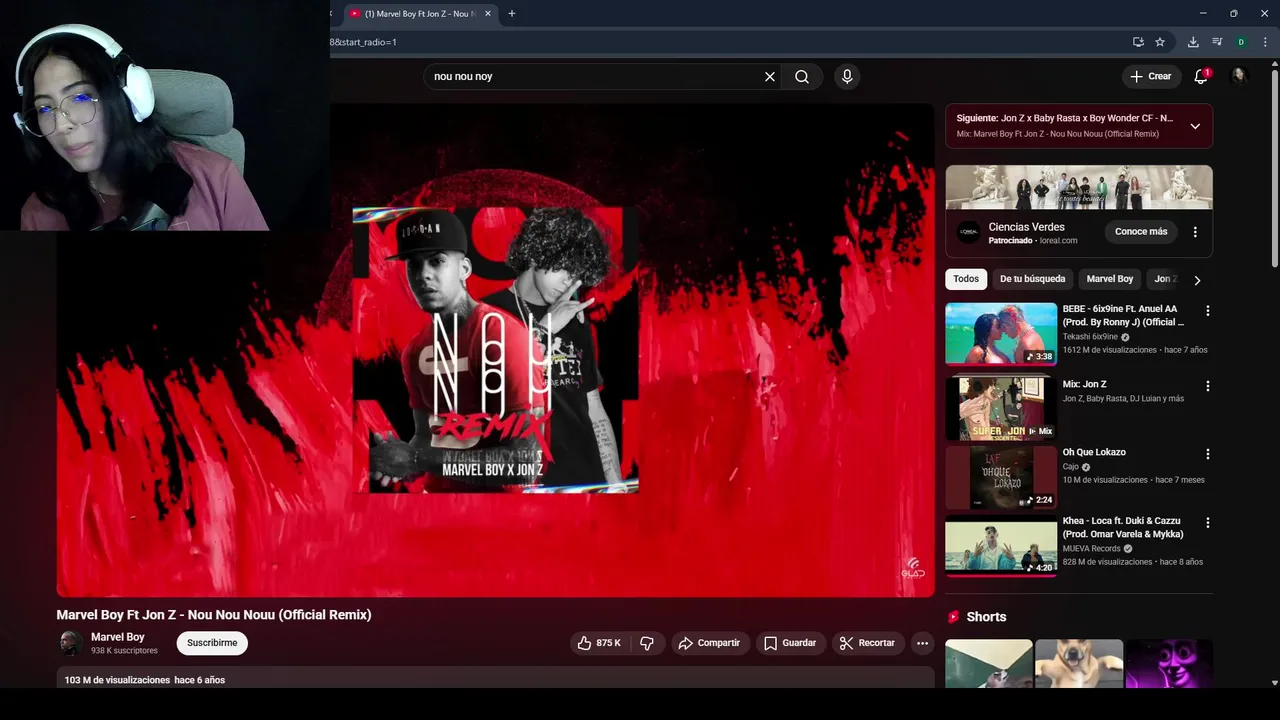
Task: Expand the Siguiente mix playlist panel
Action: coord(1195,126)
